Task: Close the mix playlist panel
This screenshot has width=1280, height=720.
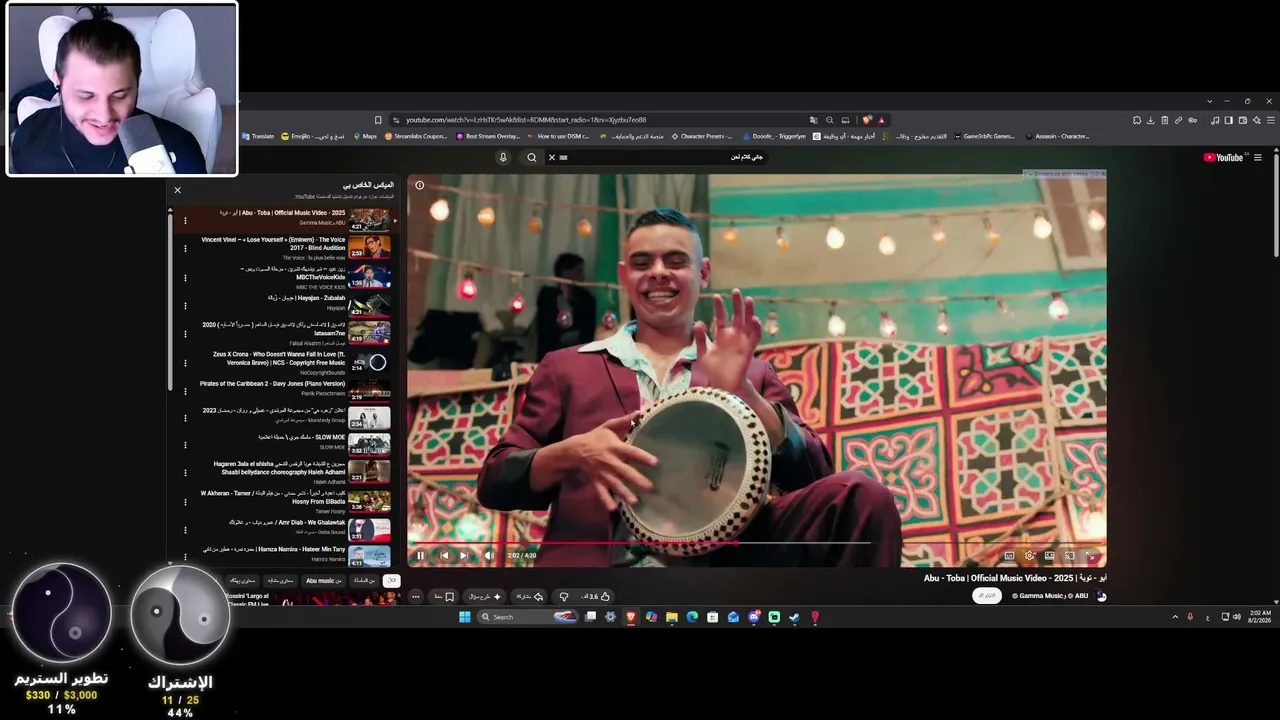Action: (x=177, y=190)
